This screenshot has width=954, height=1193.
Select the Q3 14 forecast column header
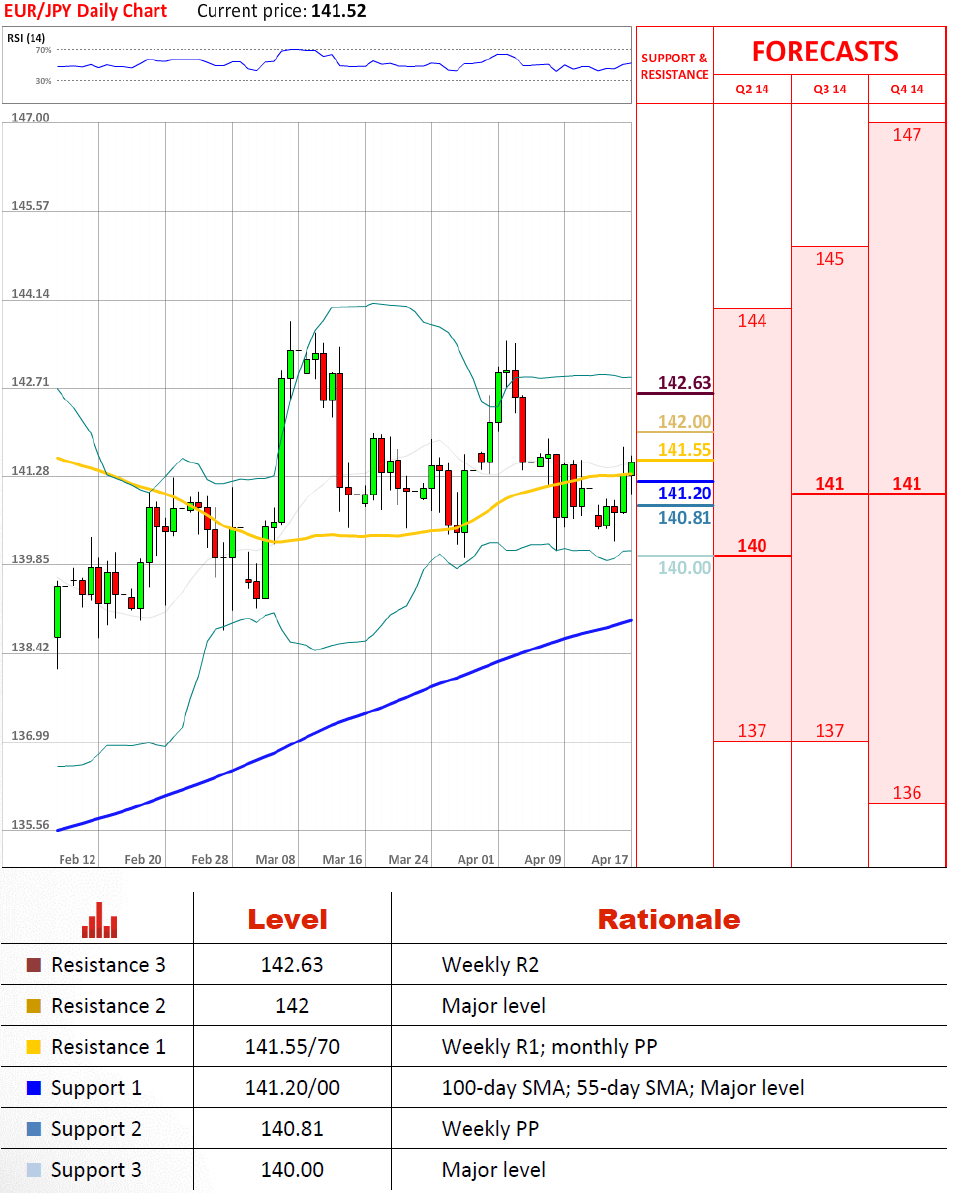[x=829, y=89]
